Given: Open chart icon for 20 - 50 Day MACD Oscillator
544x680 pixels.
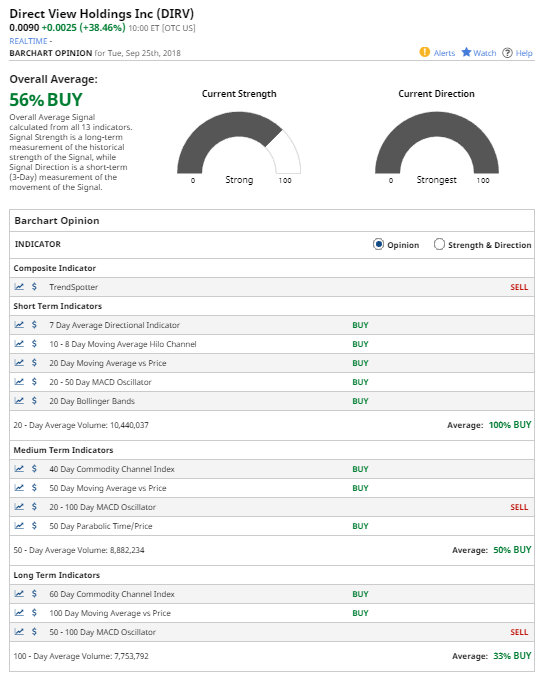Looking at the screenshot, I should point(19,382).
